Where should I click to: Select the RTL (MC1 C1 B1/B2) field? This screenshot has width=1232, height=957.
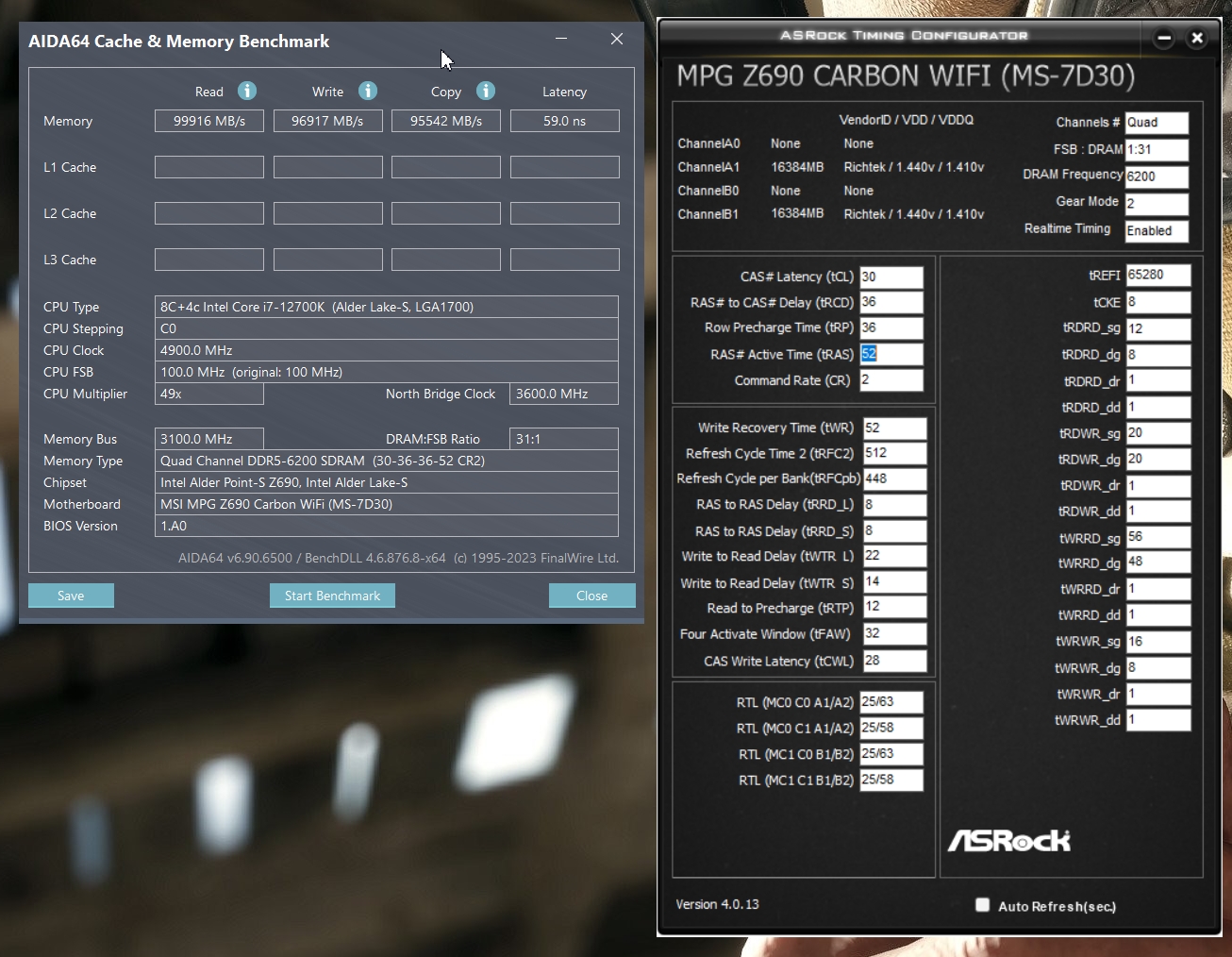(x=891, y=780)
